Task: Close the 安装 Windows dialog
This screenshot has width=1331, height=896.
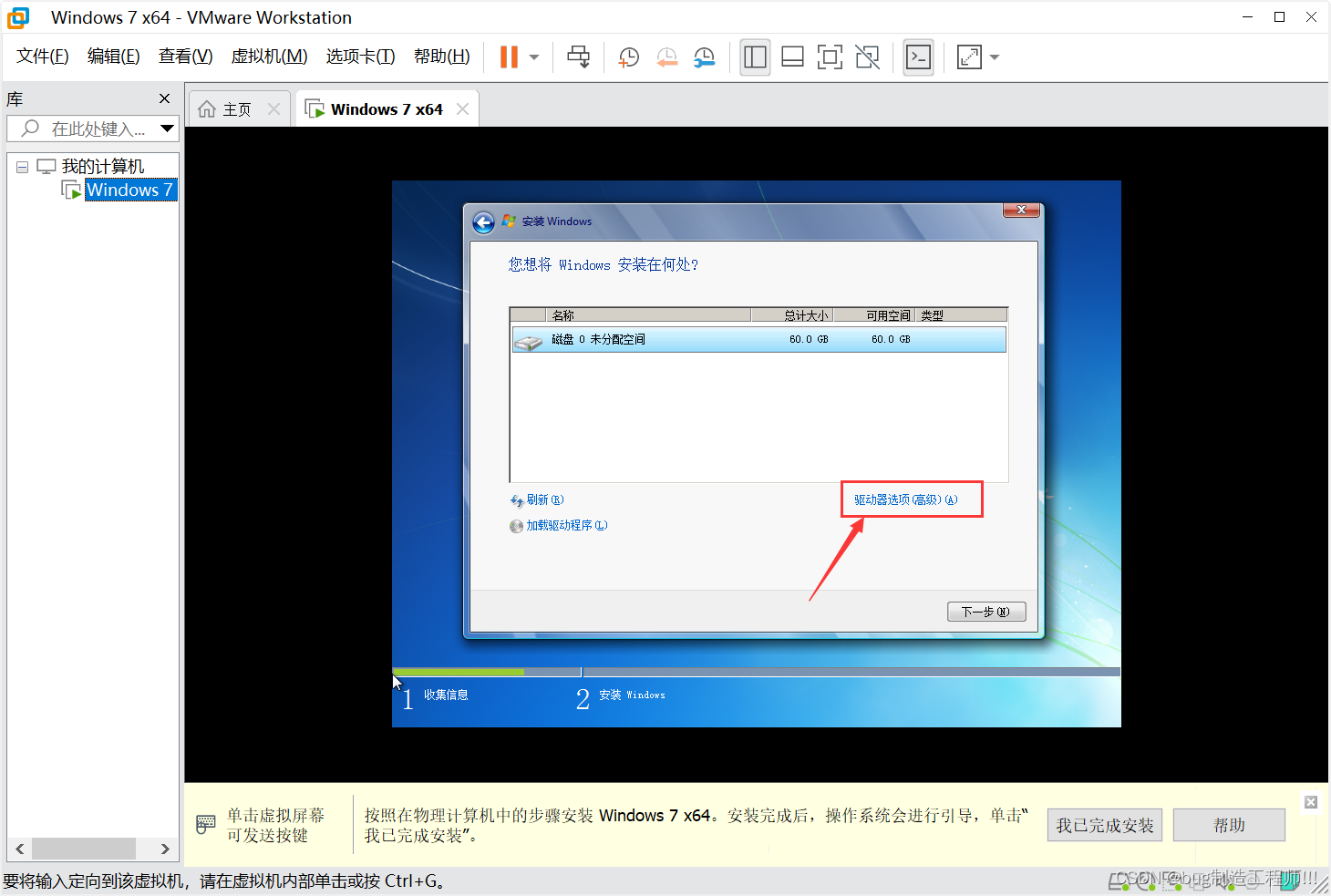Action: (x=1021, y=210)
